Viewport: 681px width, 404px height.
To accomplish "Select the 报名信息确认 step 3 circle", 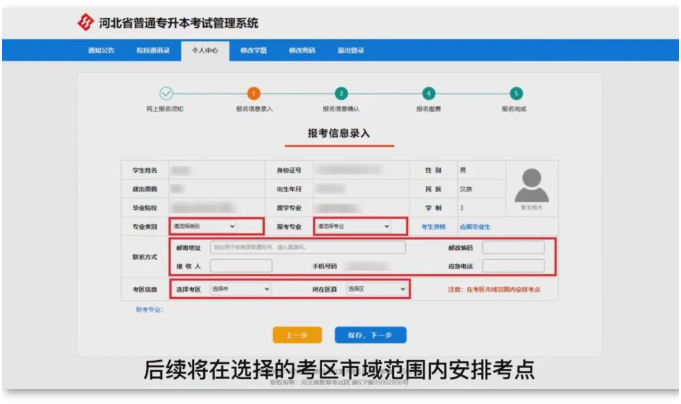I will [x=341, y=93].
